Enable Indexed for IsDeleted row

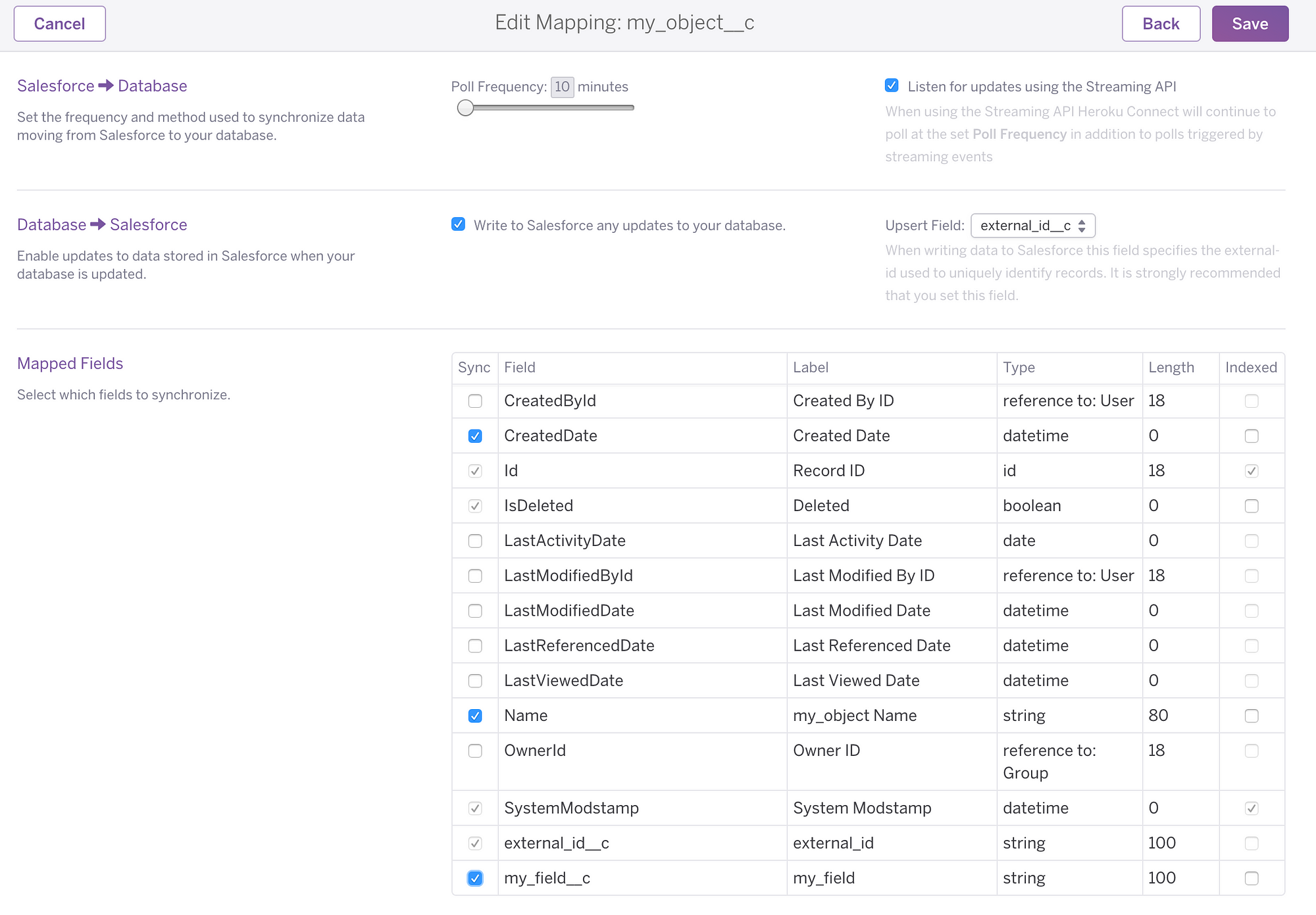[1252, 506]
